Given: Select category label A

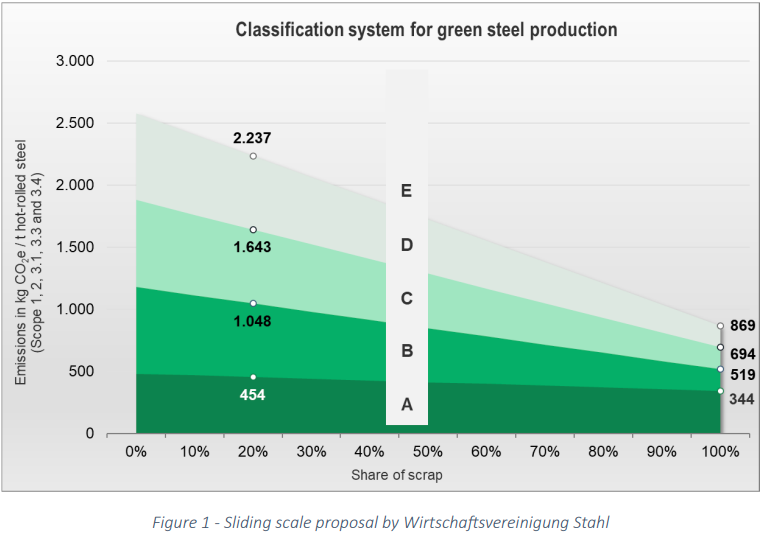Looking at the screenshot, I should coord(407,404).
